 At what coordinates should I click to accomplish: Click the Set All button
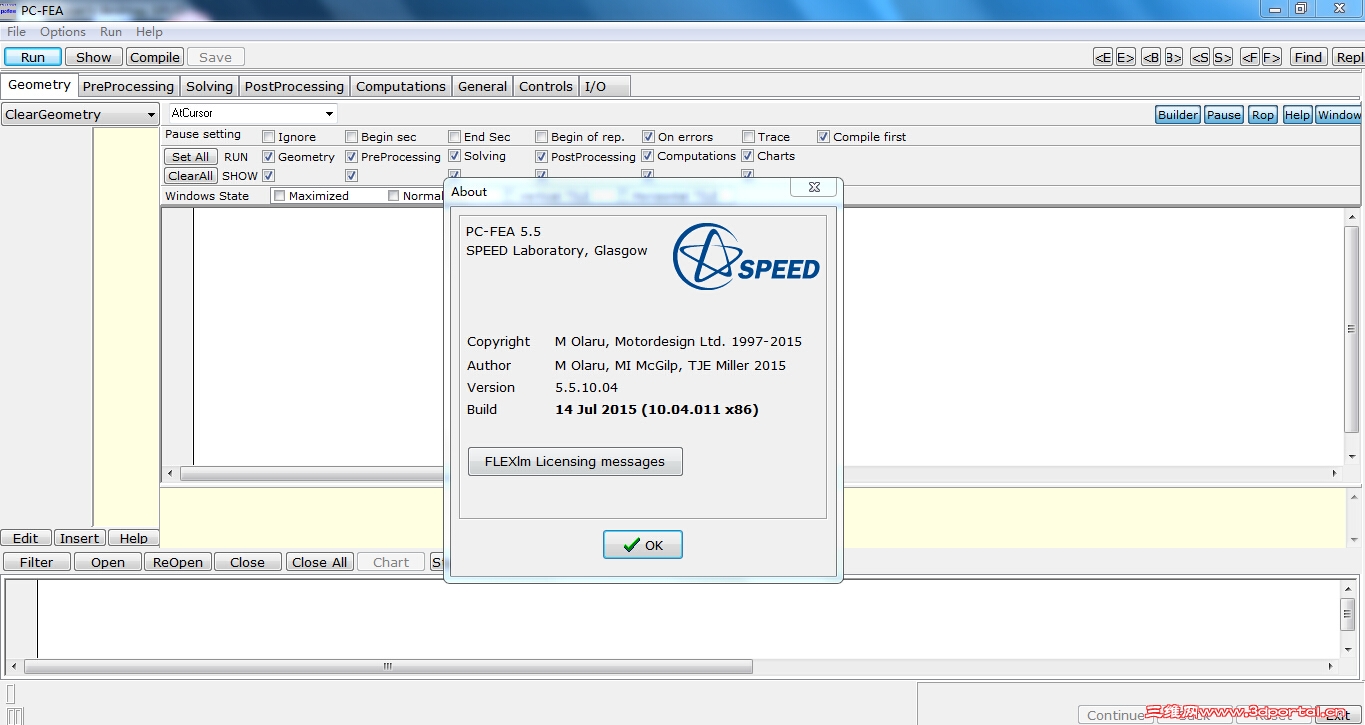pyautogui.click(x=190, y=157)
